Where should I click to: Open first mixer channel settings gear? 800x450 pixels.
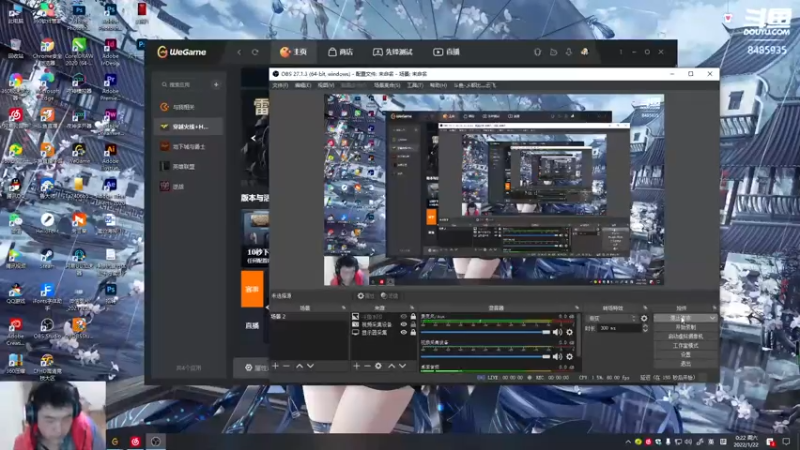tap(569, 332)
